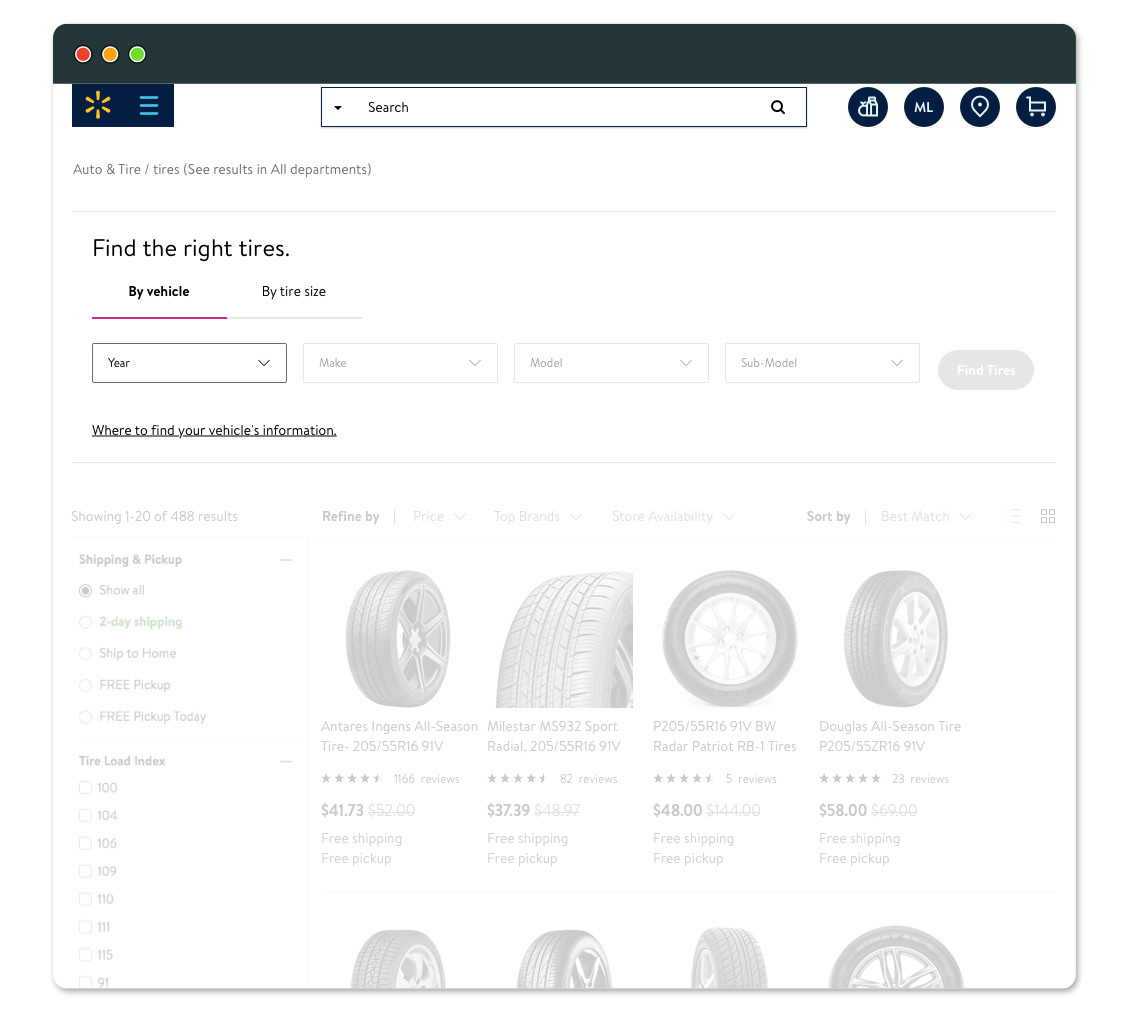
Task: Switch to grid view icon
Action: pyautogui.click(x=1048, y=516)
